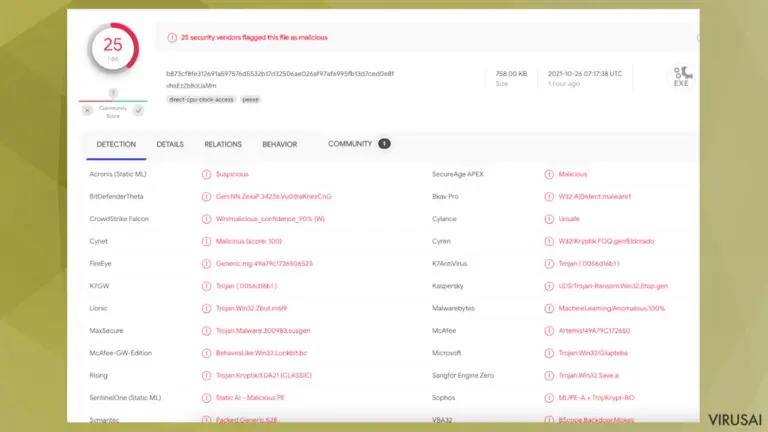
Task: Click the file hash text
Action: coord(280,74)
